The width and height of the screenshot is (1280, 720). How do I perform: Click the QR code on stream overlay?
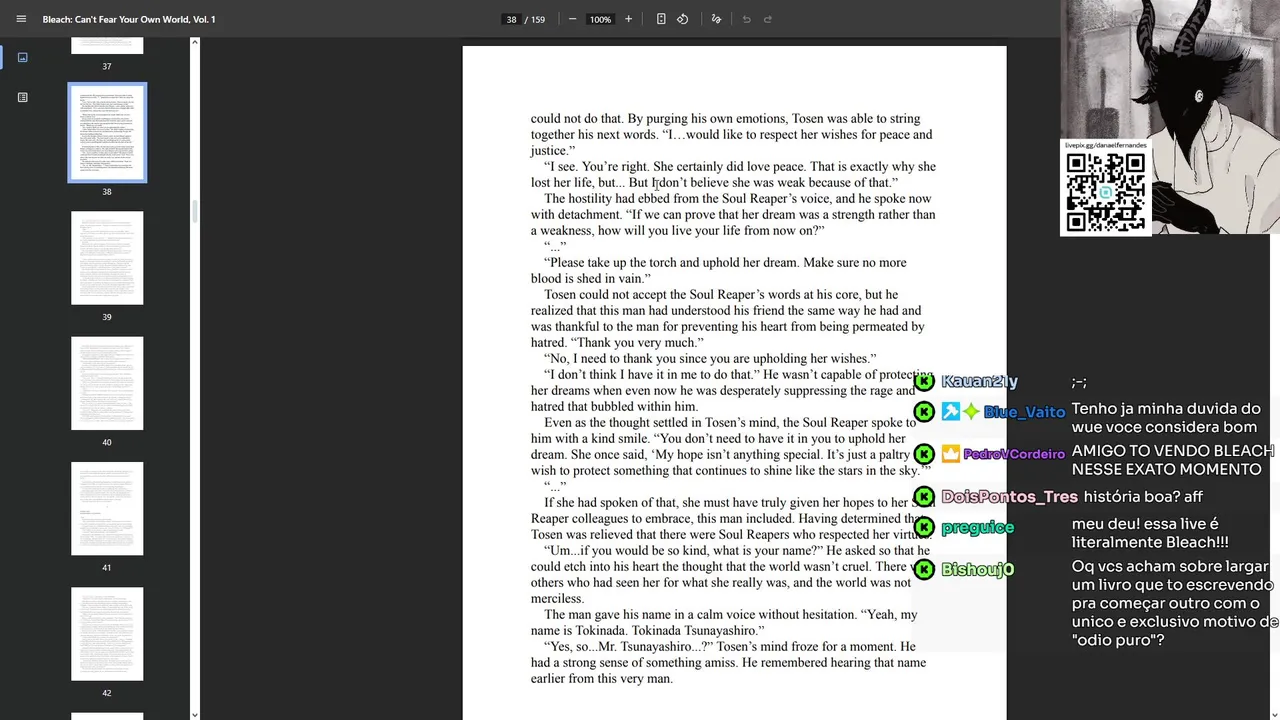(1105, 192)
